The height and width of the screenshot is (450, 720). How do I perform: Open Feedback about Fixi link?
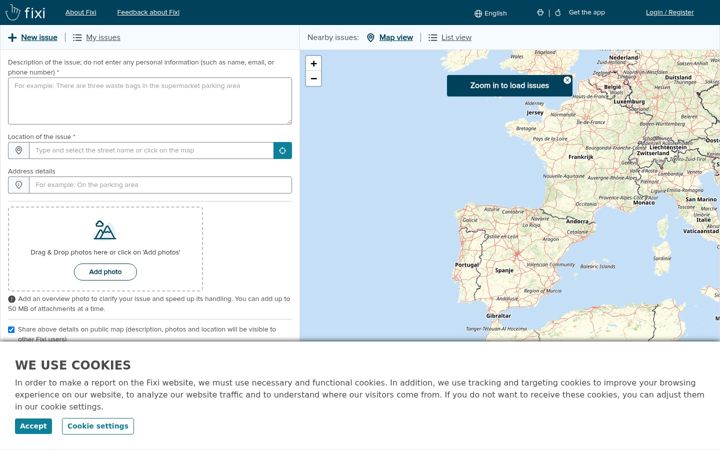148,12
